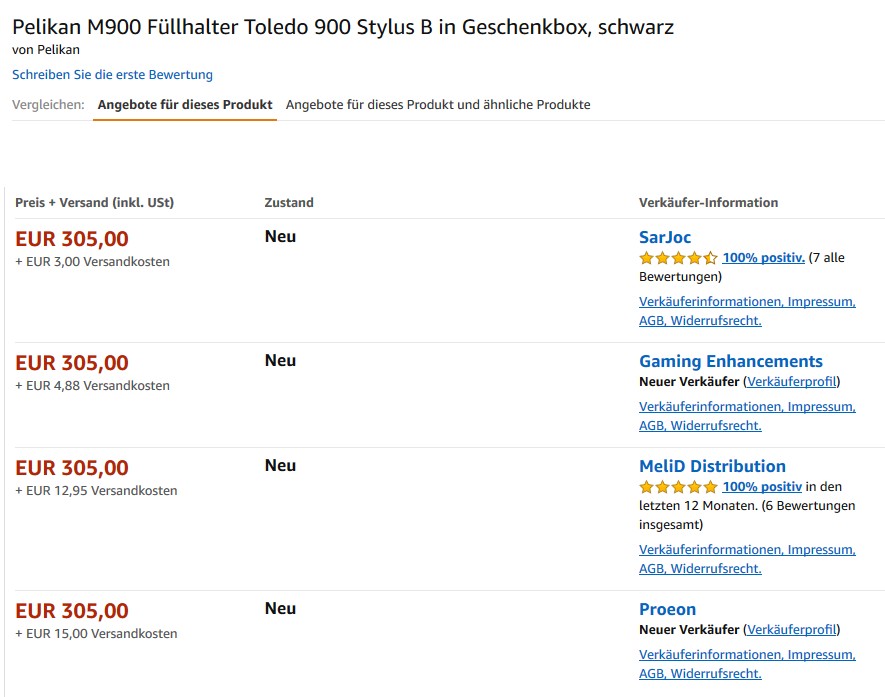
Task: Click 'Vergleichen:' label
Action: coord(48,105)
